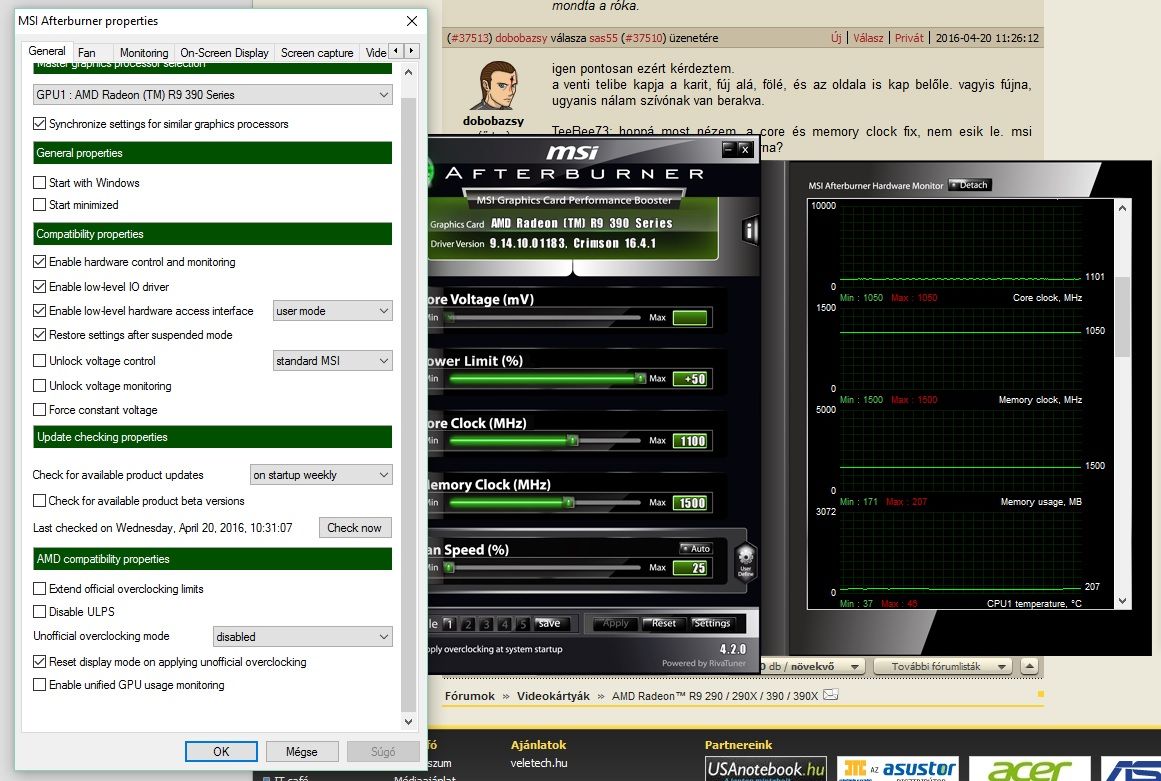
Task: Open the standard MSI voltage dropdown
Action: coord(332,361)
